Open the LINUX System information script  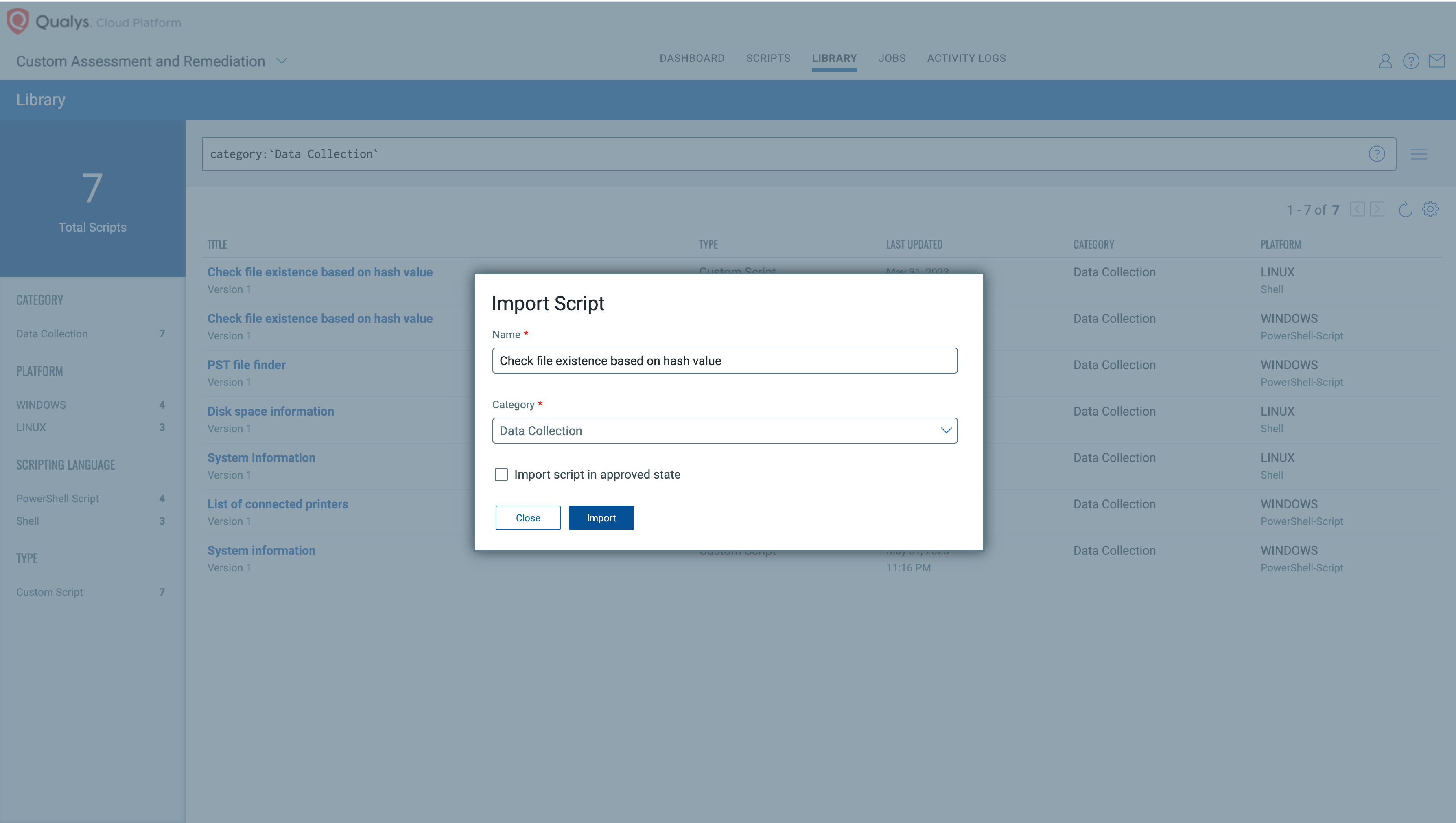coord(261,457)
